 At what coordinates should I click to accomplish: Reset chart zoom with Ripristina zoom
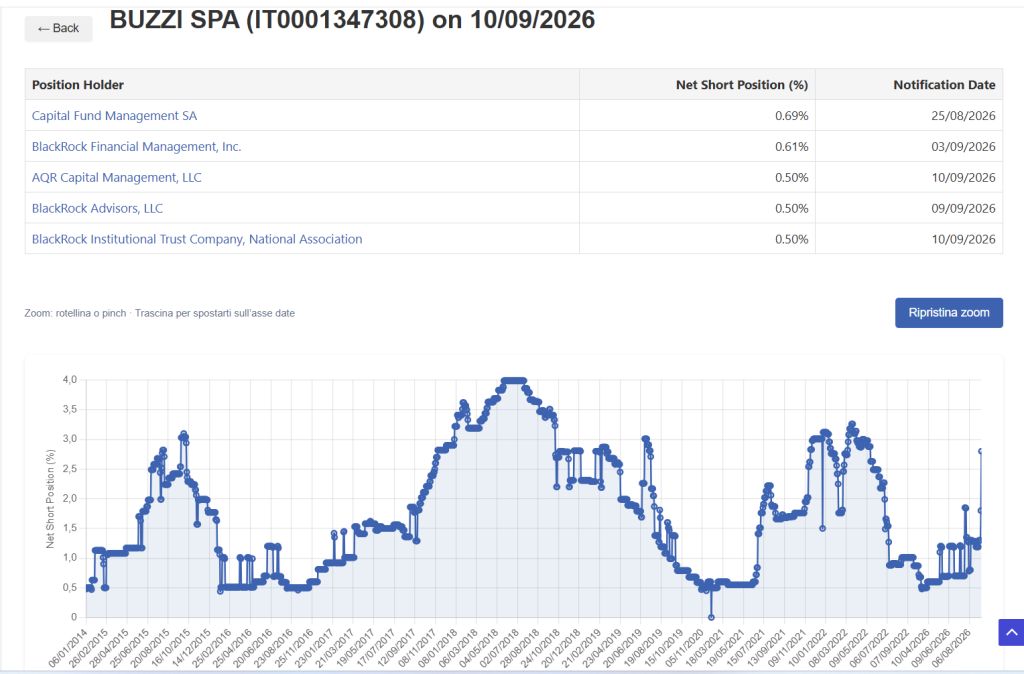pos(948,313)
